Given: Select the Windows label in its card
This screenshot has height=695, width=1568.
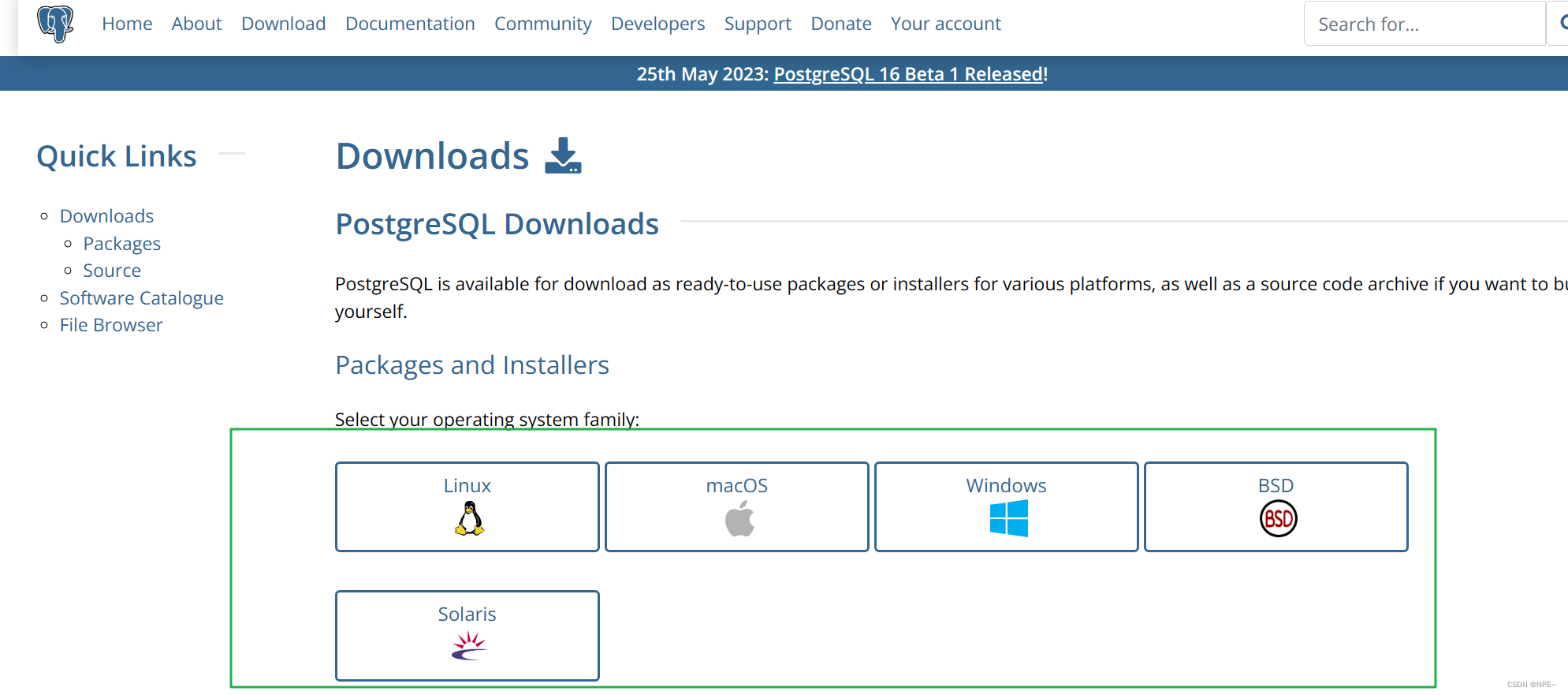Looking at the screenshot, I should pos(1007,485).
